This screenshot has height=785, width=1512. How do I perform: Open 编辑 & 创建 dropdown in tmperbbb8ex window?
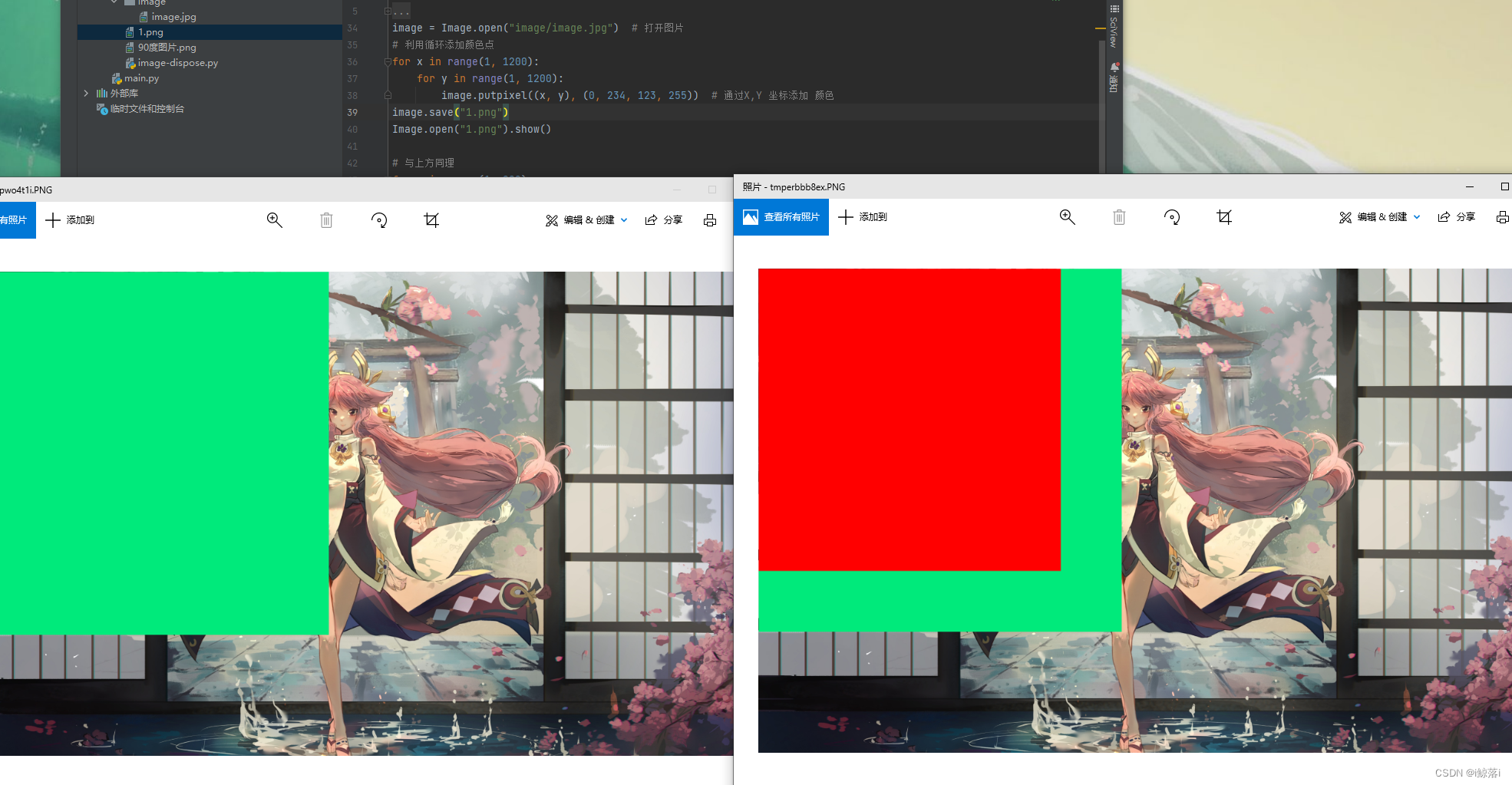(x=1379, y=217)
